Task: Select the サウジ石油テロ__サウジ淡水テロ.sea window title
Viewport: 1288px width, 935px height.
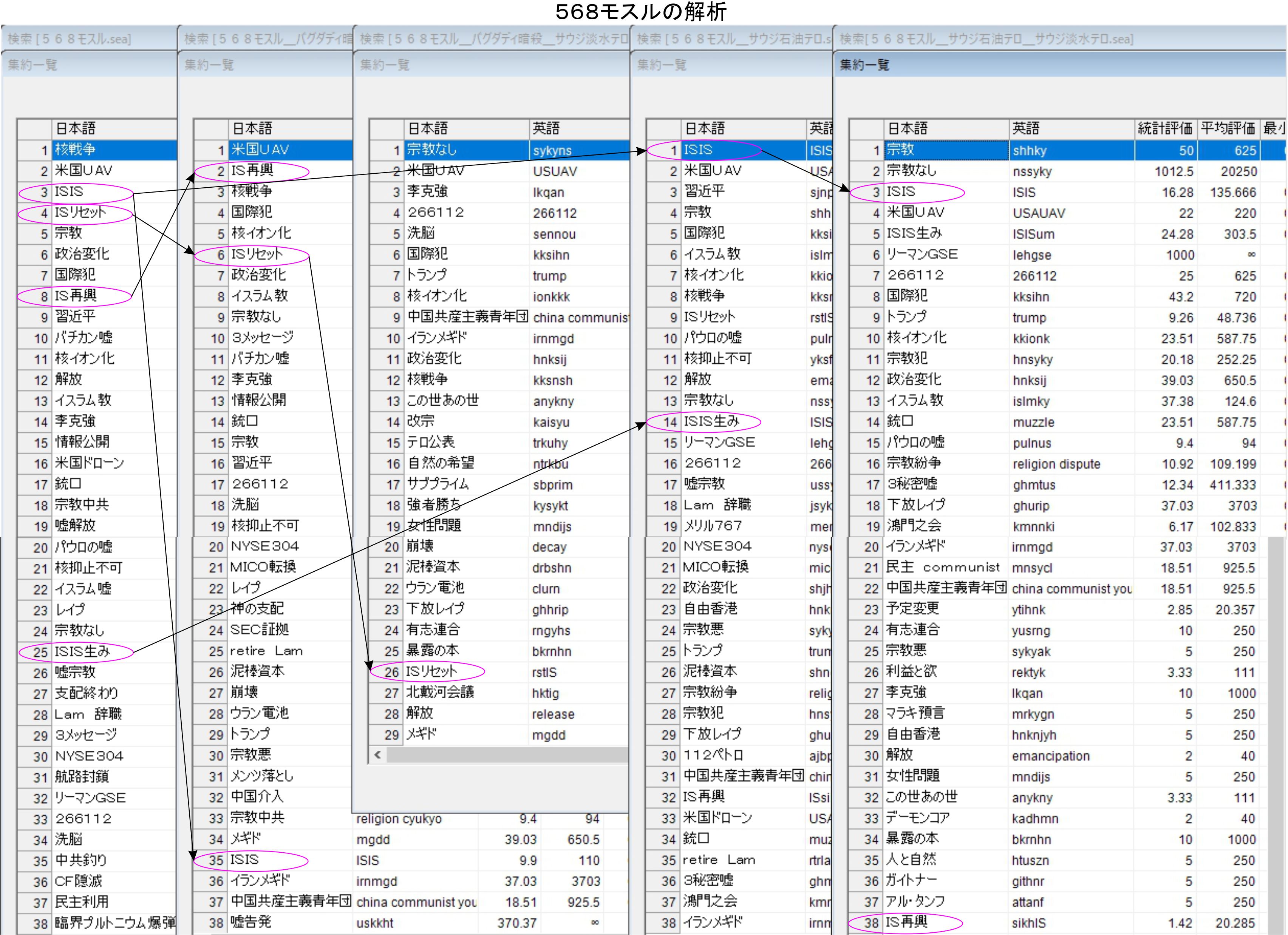Action: tap(986, 39)
